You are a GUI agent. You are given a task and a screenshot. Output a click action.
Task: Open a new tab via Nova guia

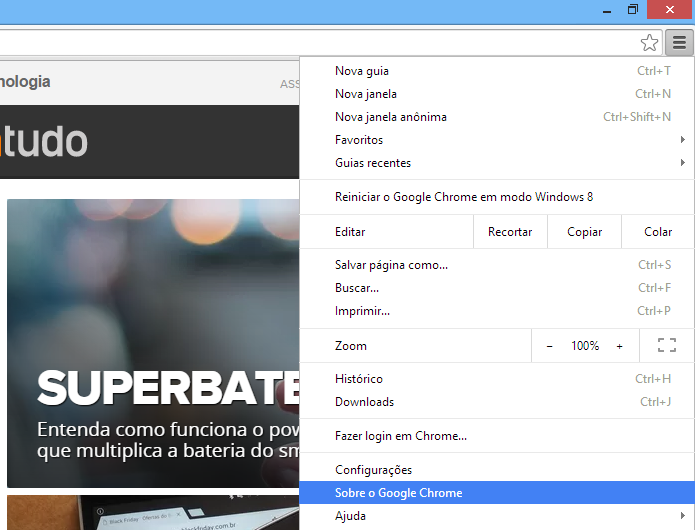click(497, 71)
